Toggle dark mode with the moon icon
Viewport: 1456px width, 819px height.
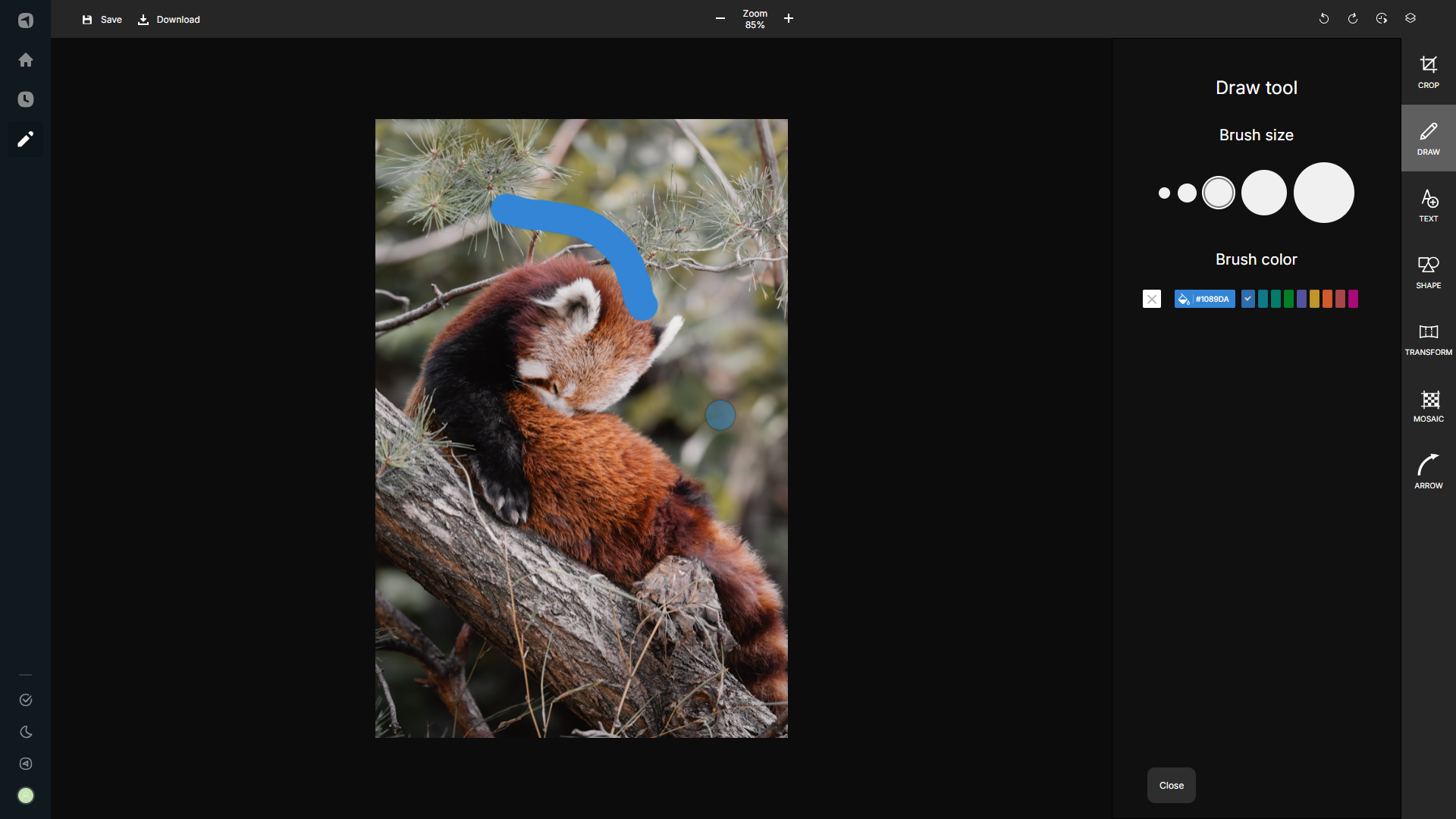pyautogui.click(x=26, y=732)
